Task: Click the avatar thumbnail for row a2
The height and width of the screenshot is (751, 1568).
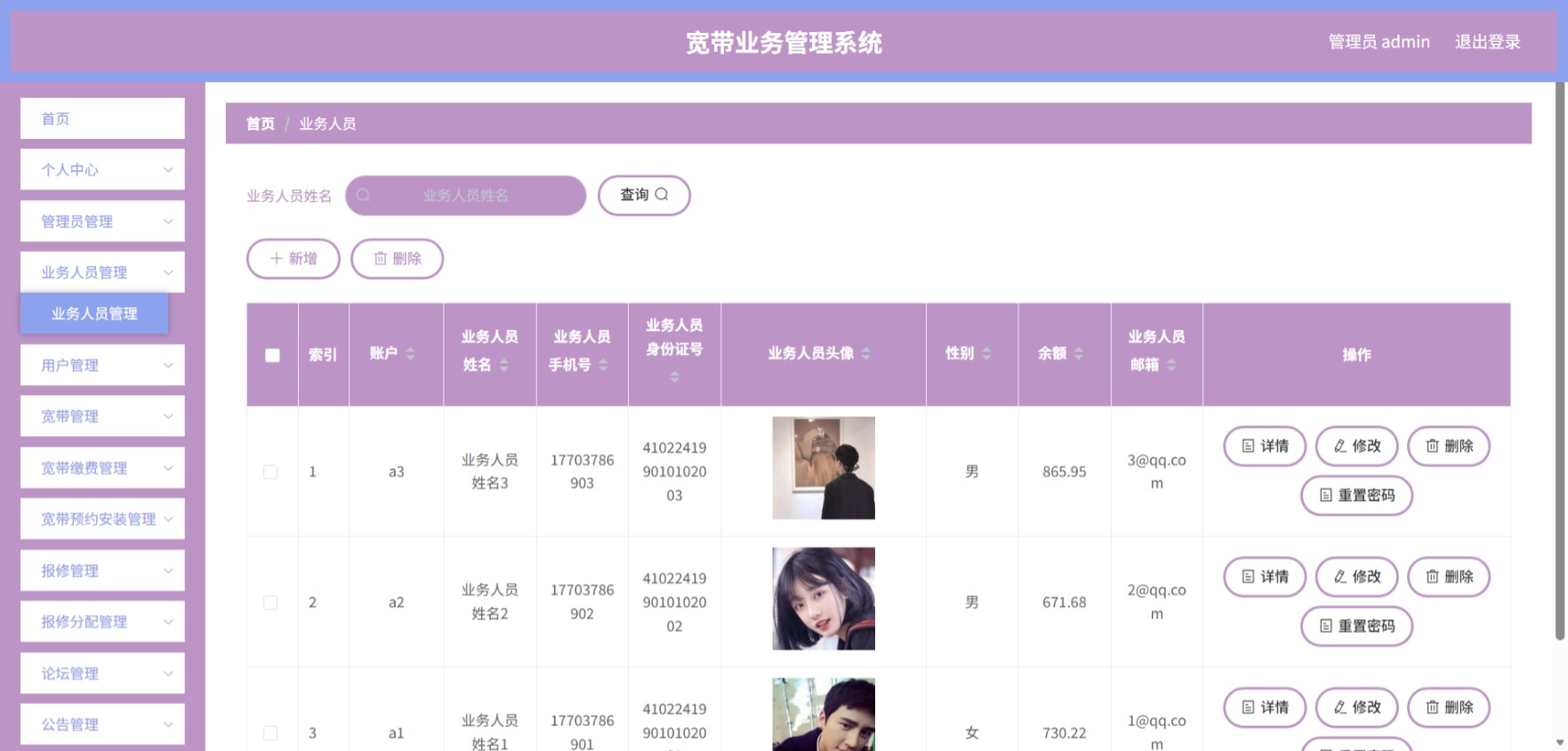Action: tap(824, 599)
